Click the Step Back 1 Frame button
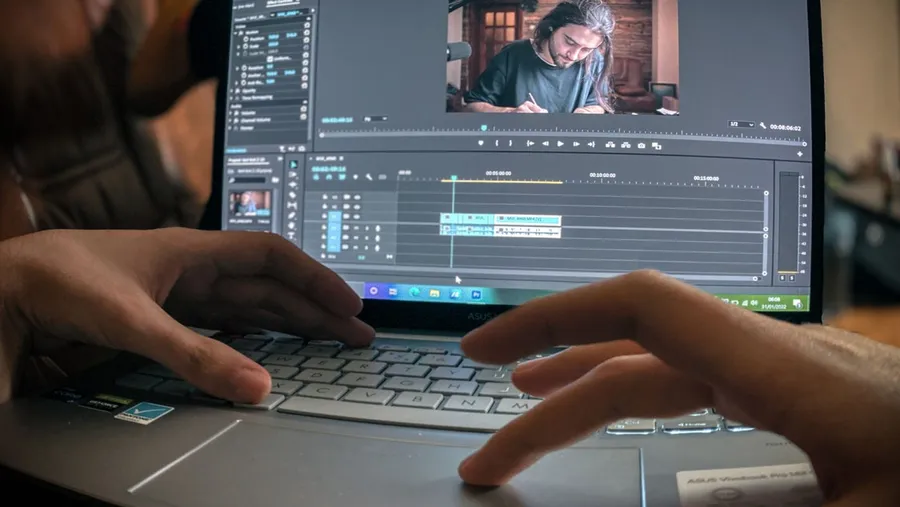 click(545, 144)
